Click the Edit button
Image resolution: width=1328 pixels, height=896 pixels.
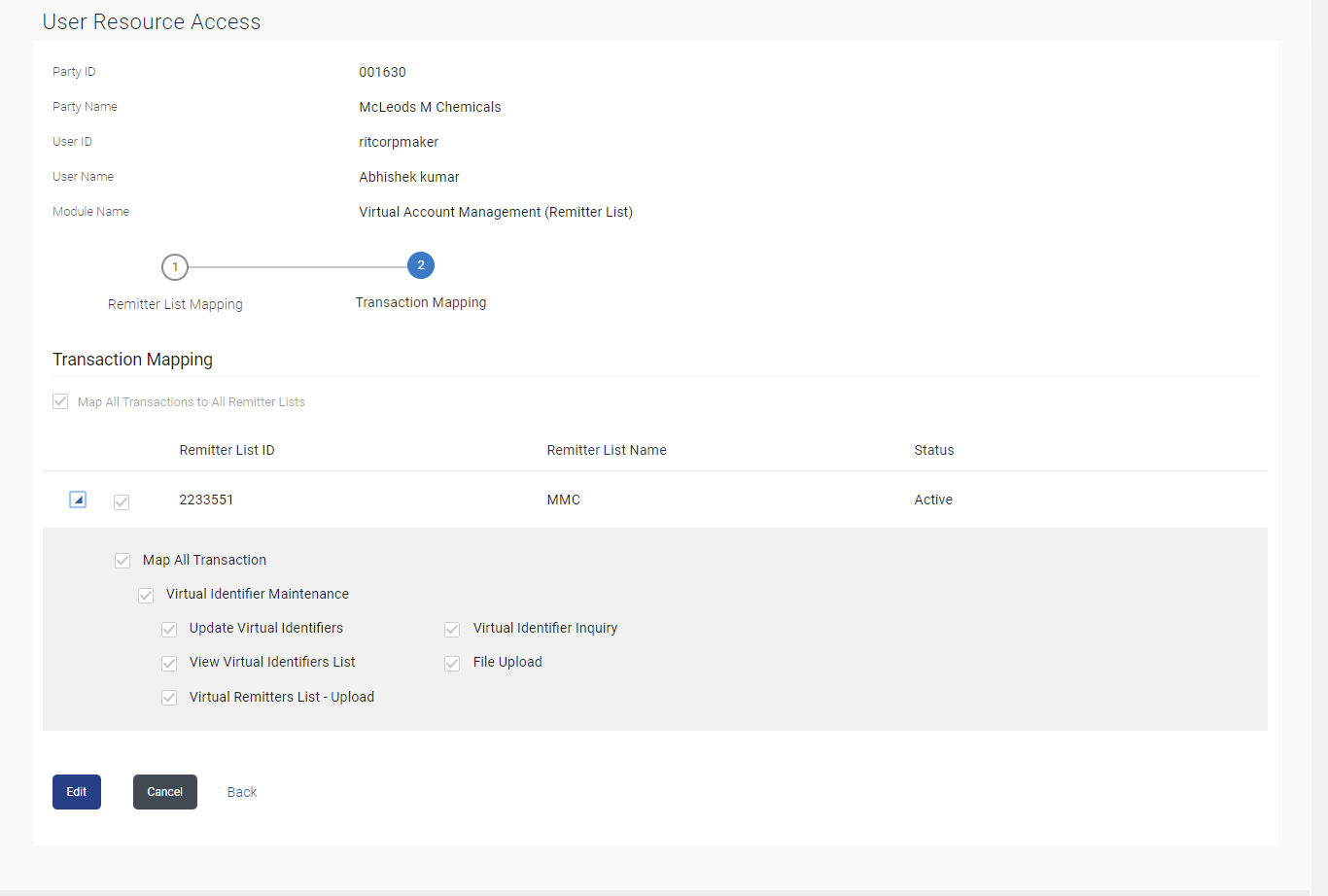pyautogui.click(x=77, y=792)
